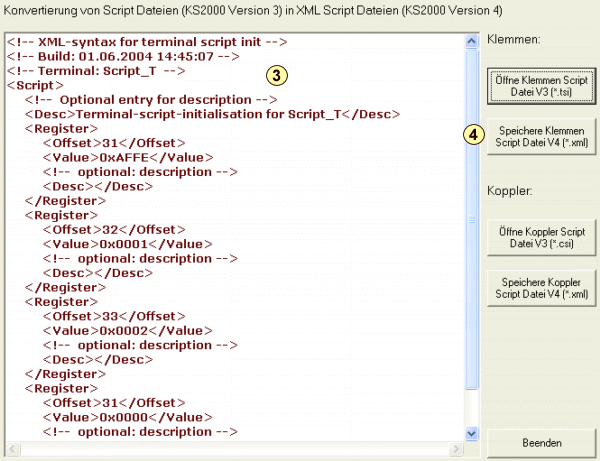Screen dimensions: 600x461
Task: Click the <Offset>33</Offset> line
Action: click(114, 316)
